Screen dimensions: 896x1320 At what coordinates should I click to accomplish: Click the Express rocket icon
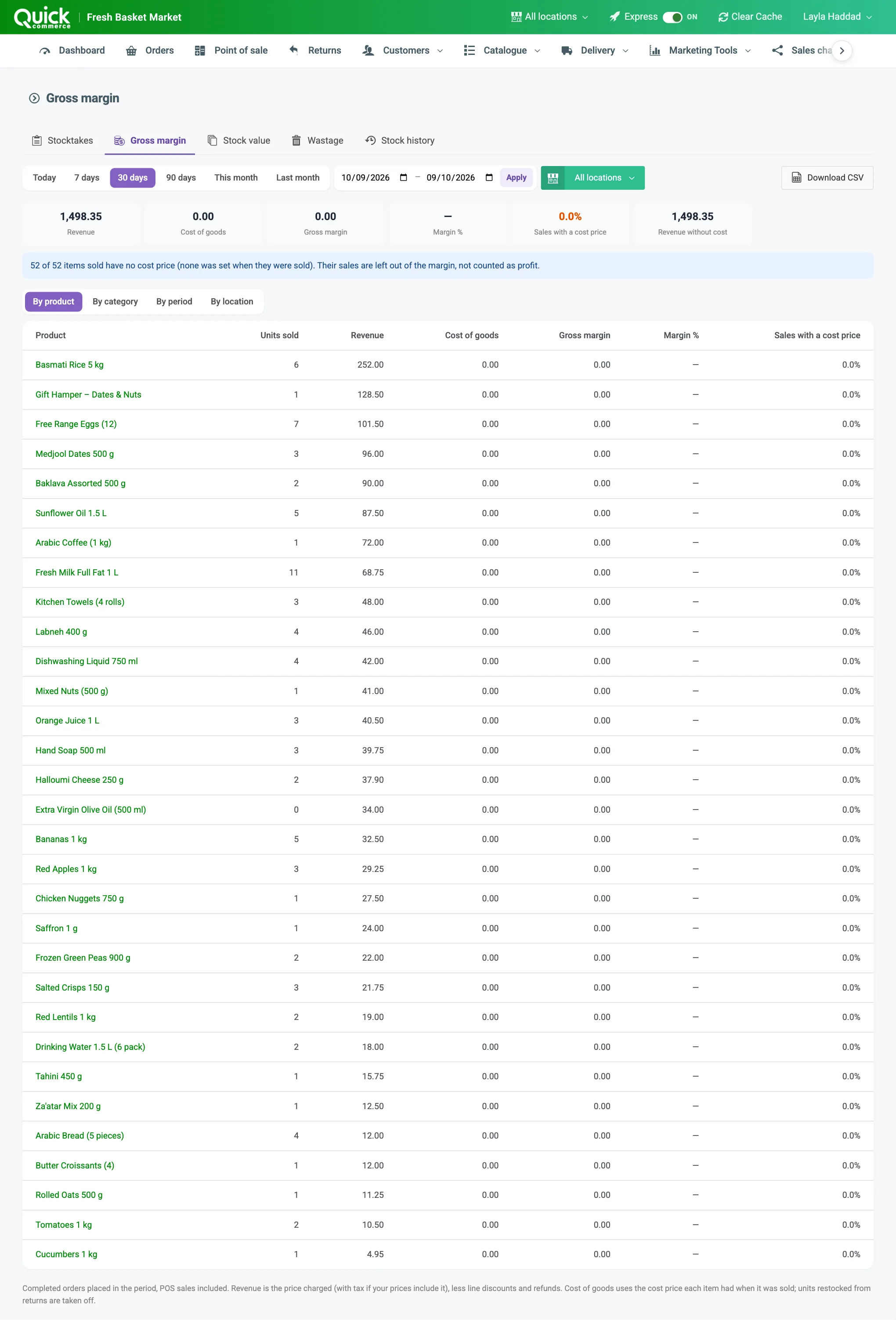(614, 16)
